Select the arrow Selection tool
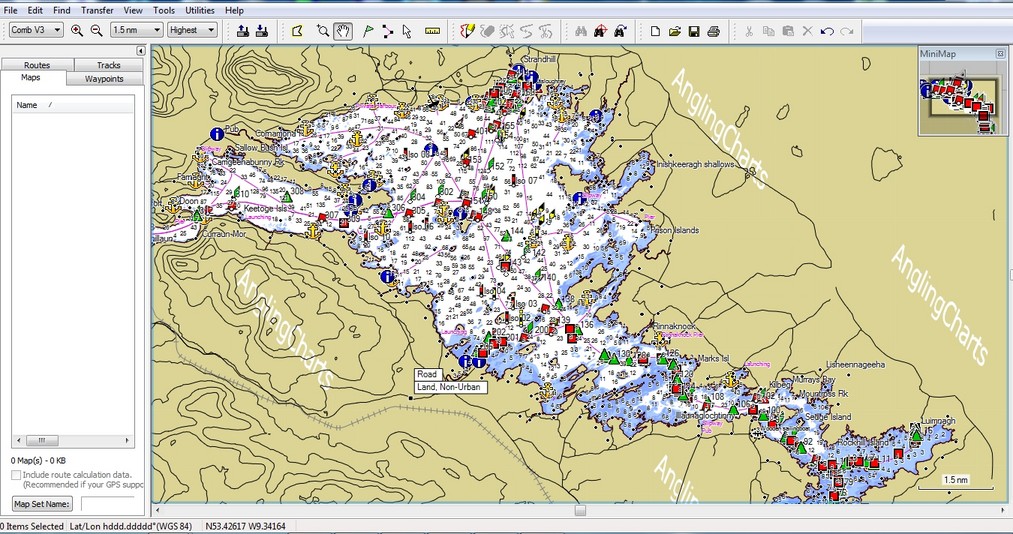The width and height of the screenshot is (1013, 534). point(406,30)
